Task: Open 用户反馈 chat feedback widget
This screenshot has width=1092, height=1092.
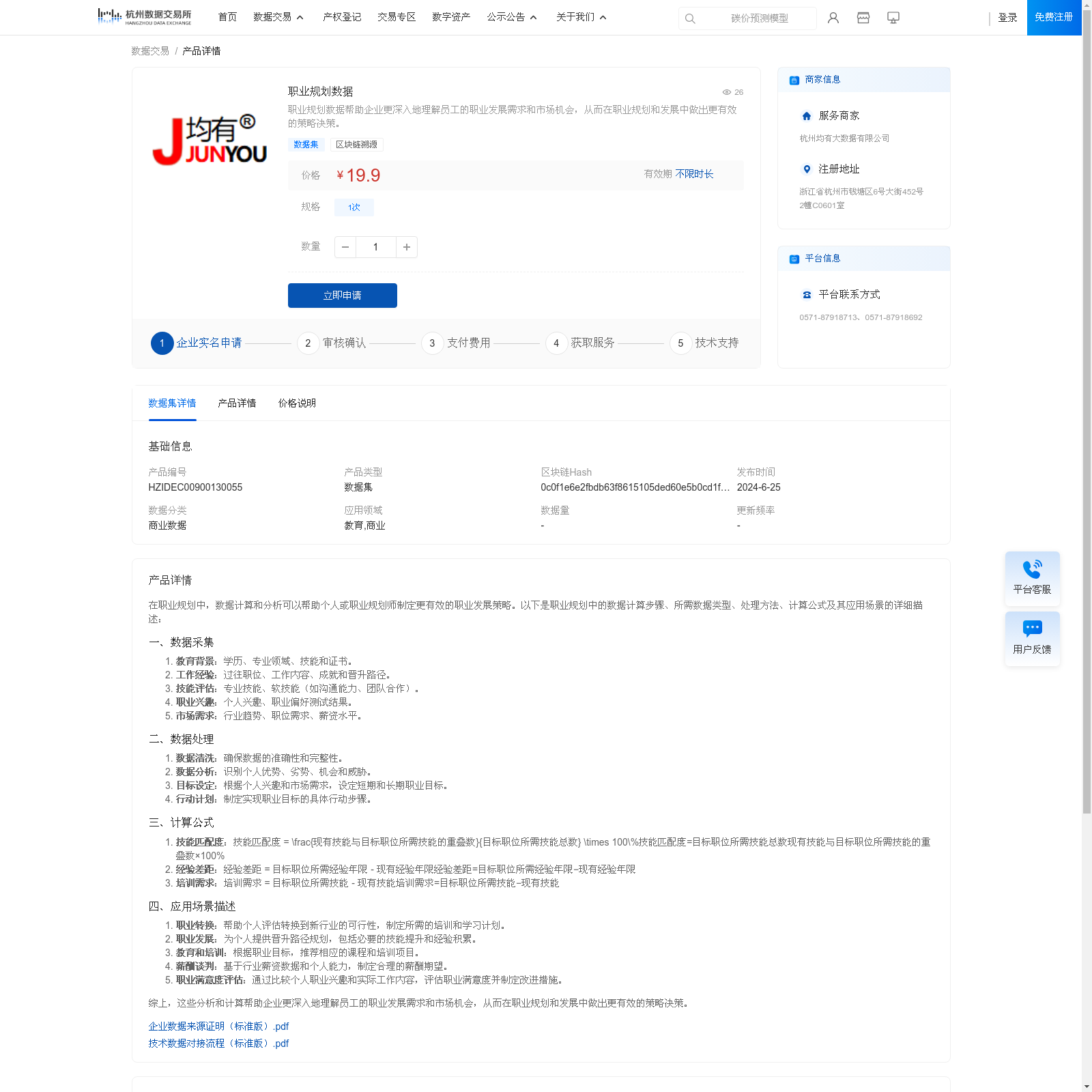Action: (1033, 639)
